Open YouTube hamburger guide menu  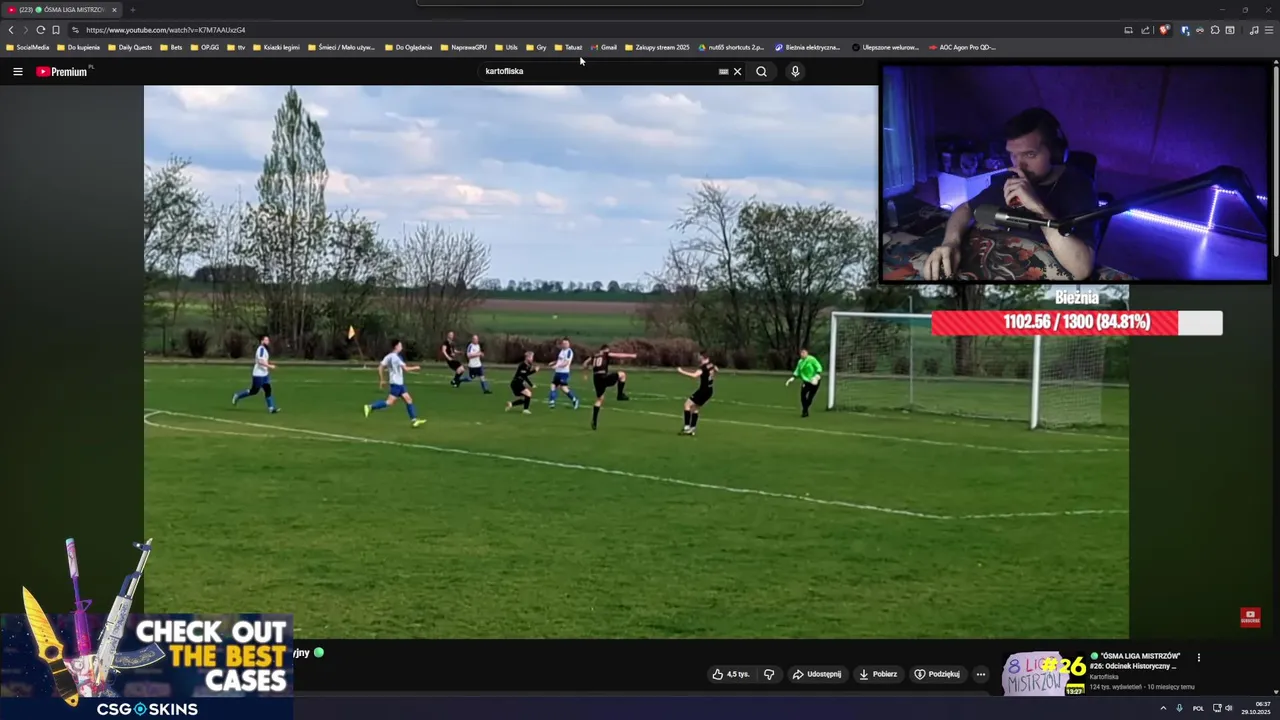click(x=17, y=71)
